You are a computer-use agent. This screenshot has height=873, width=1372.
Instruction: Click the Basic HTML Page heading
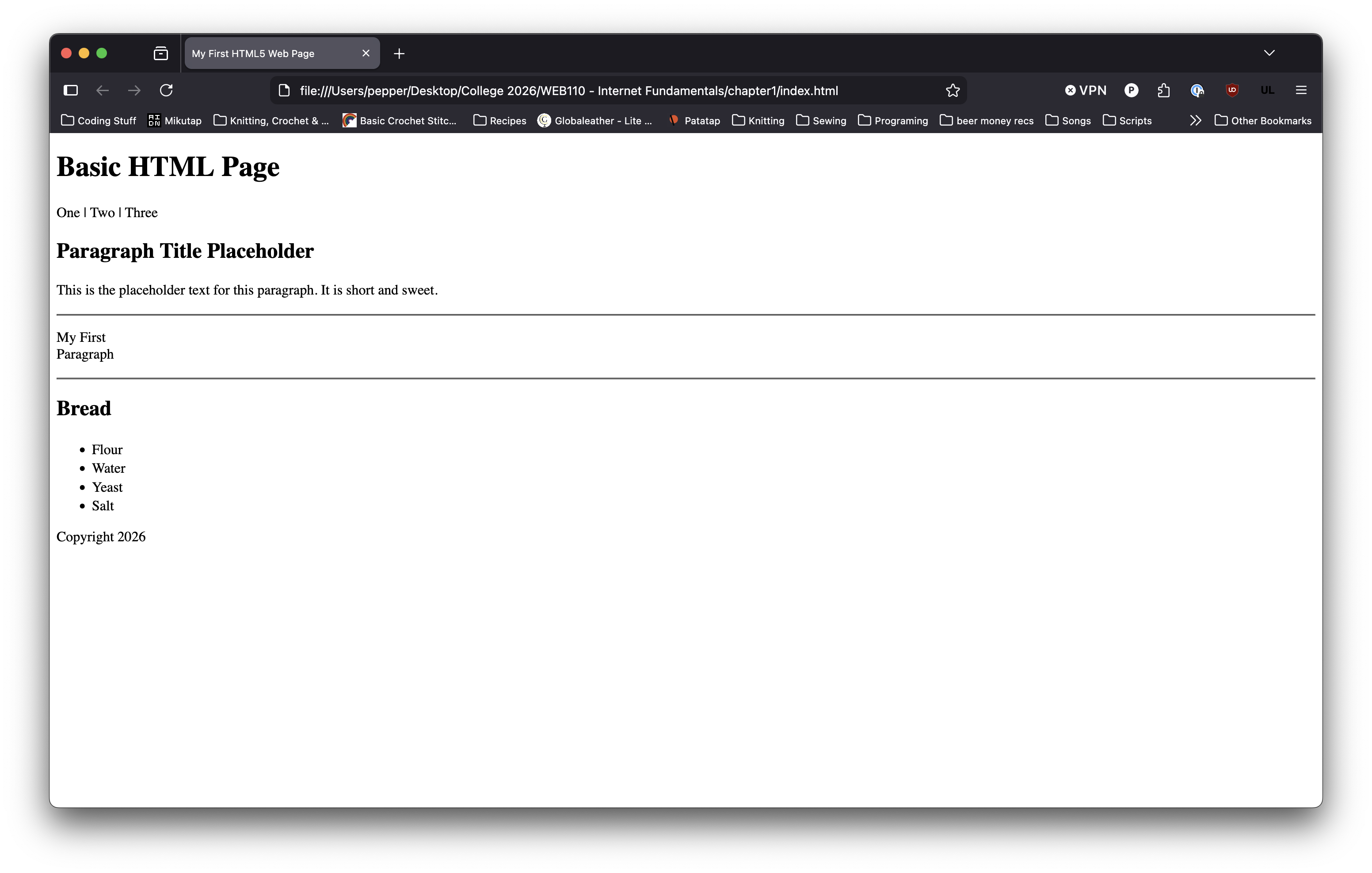click(168, 166)
